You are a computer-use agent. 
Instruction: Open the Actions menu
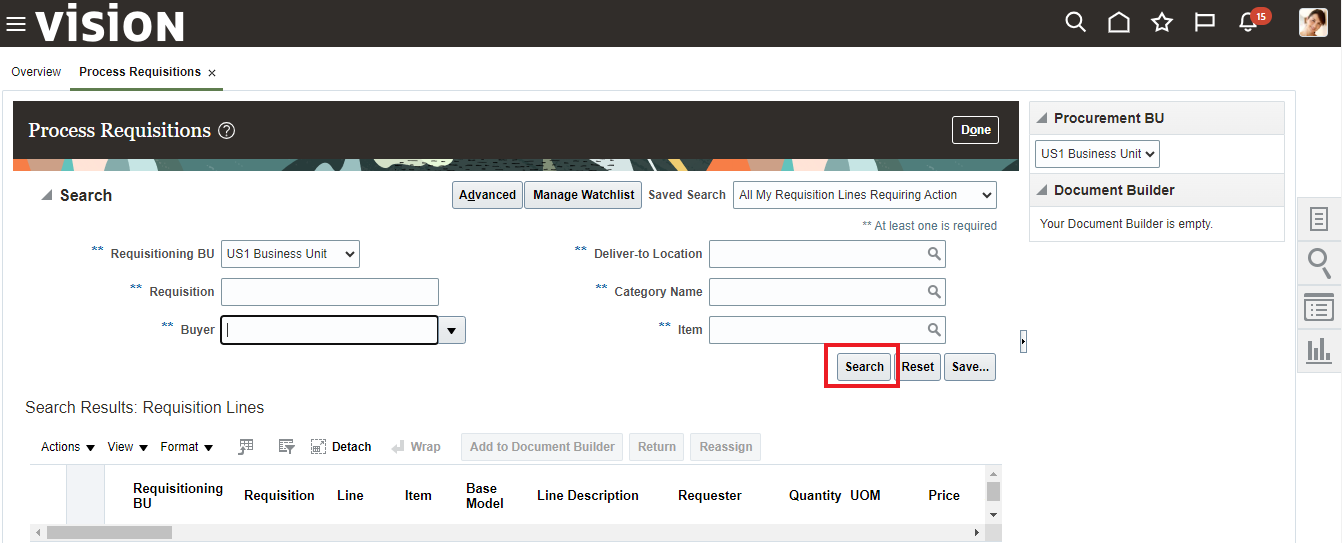(x=68, y=447)
